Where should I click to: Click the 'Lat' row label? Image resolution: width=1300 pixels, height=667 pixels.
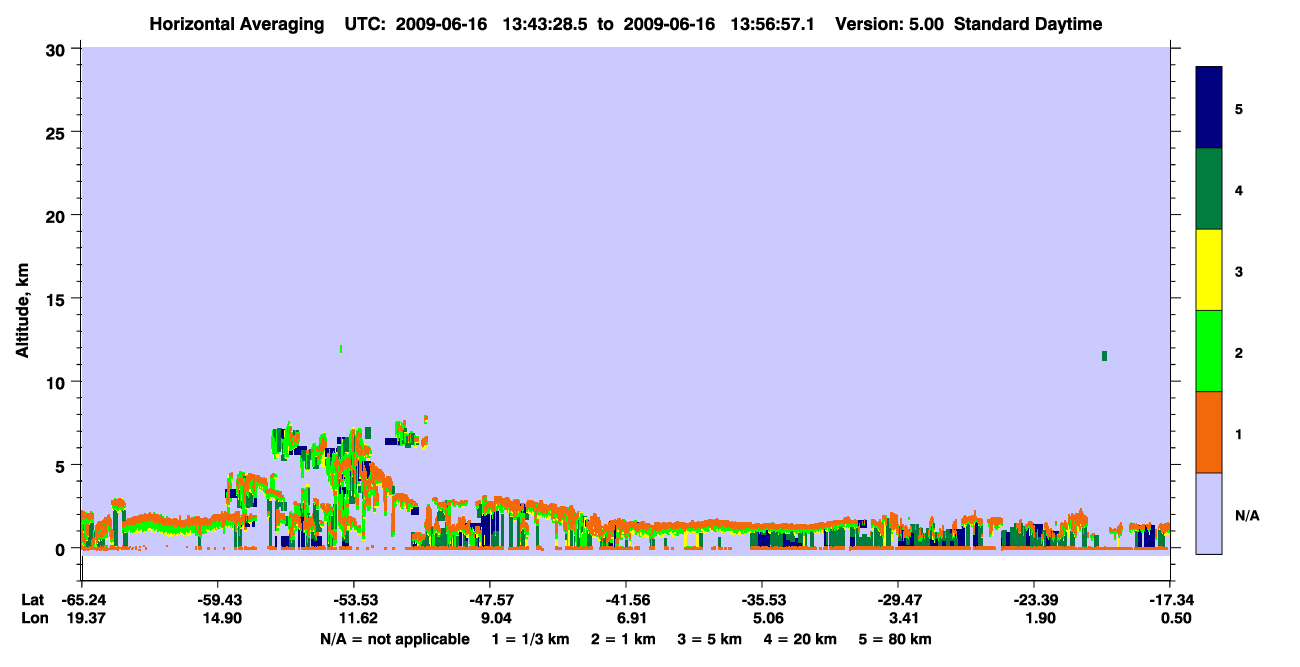click(x=32, y=600)
